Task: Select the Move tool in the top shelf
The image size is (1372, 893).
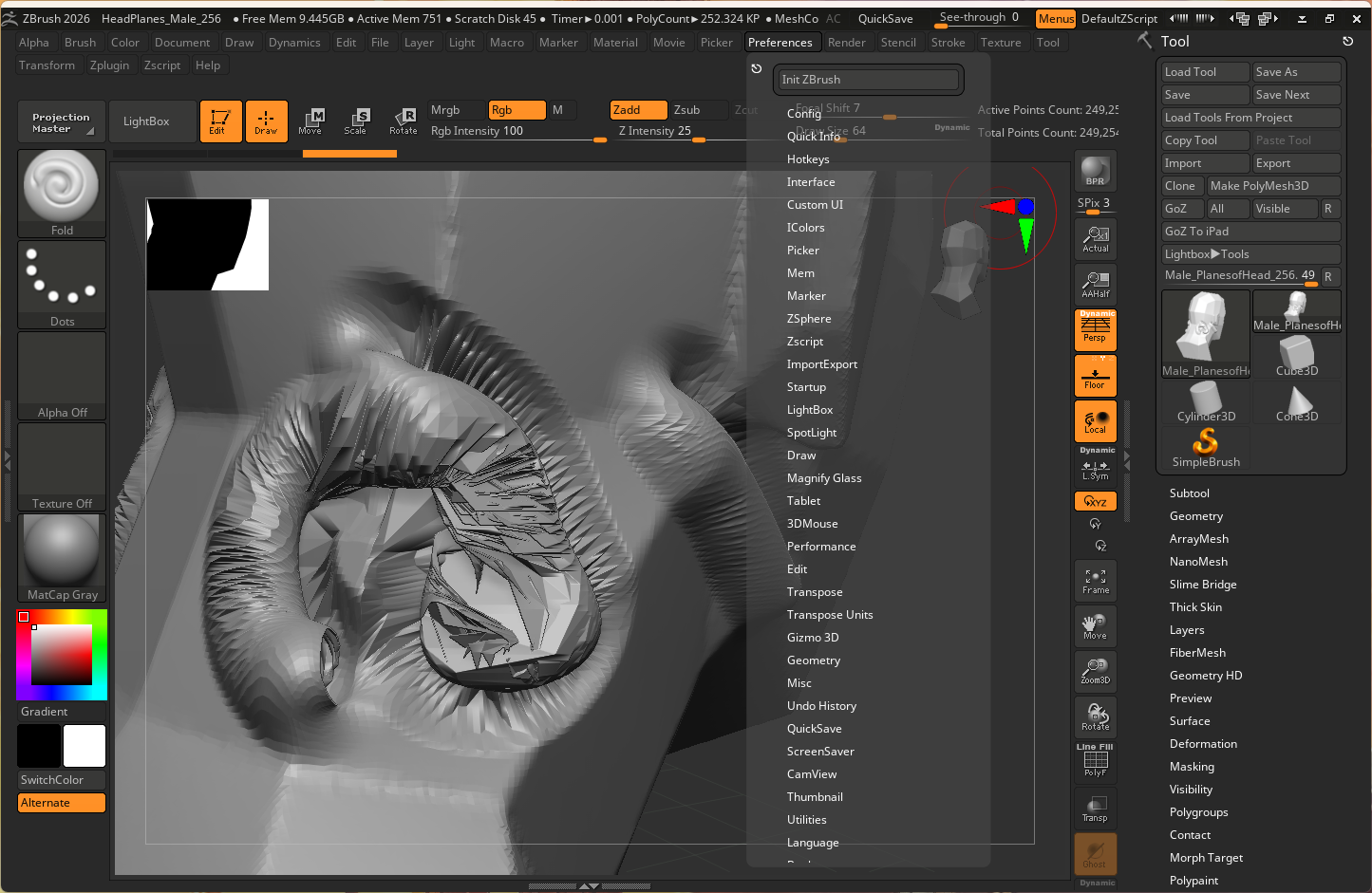Action: point(310,121)
